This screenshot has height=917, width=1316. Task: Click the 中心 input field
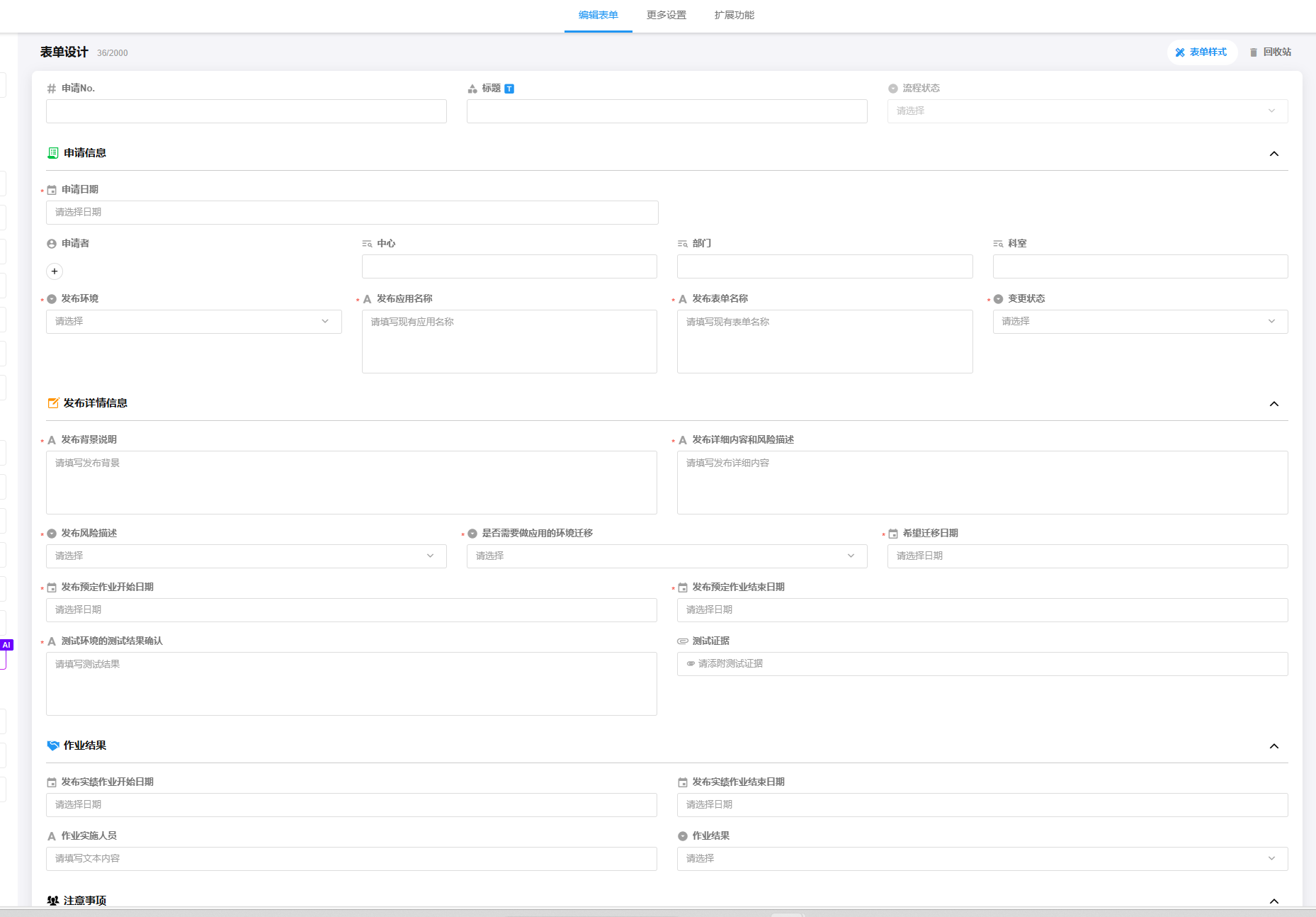(509, 266)
